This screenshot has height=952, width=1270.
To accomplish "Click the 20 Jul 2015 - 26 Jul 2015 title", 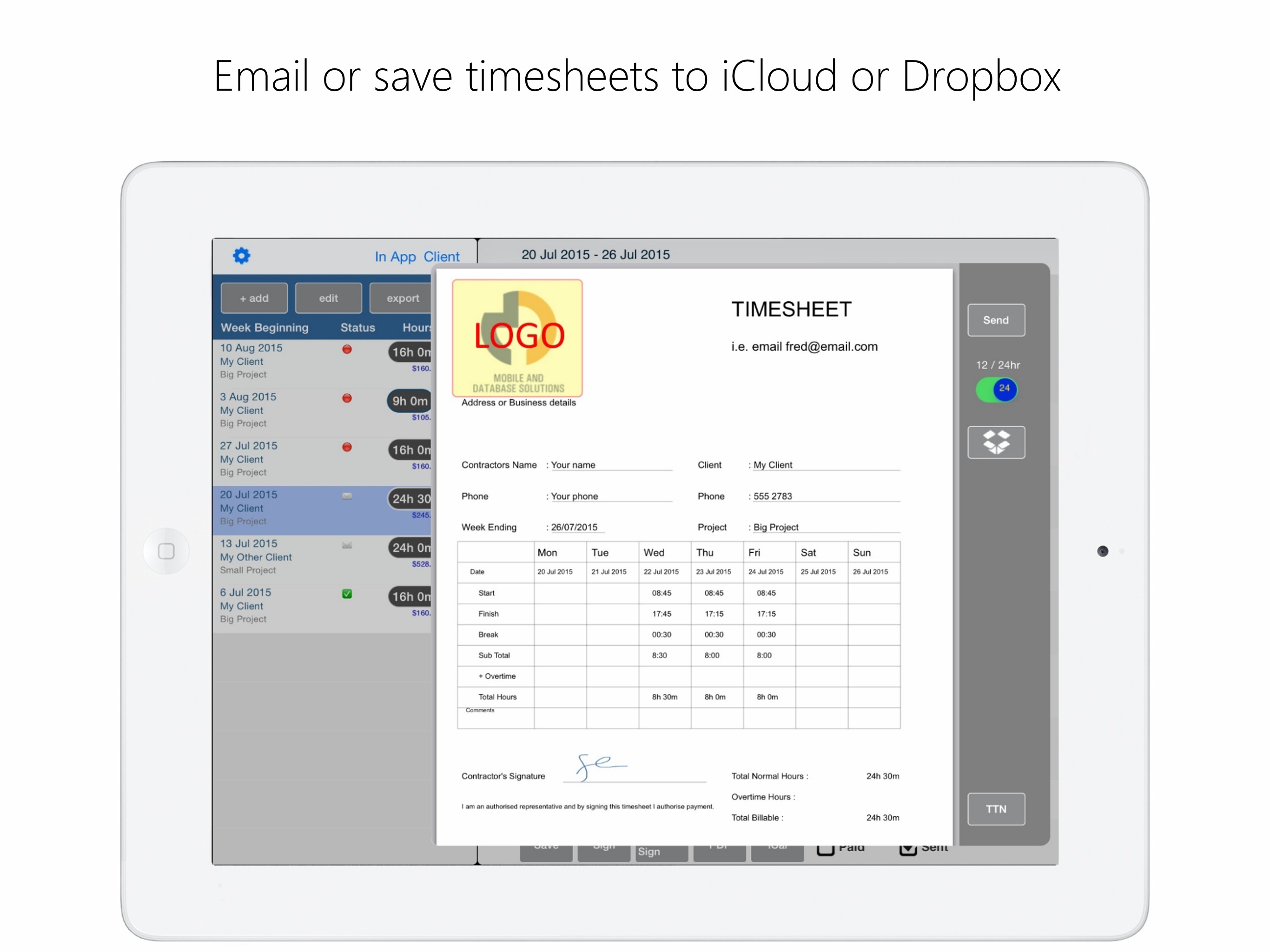I will tap(595, 254).
